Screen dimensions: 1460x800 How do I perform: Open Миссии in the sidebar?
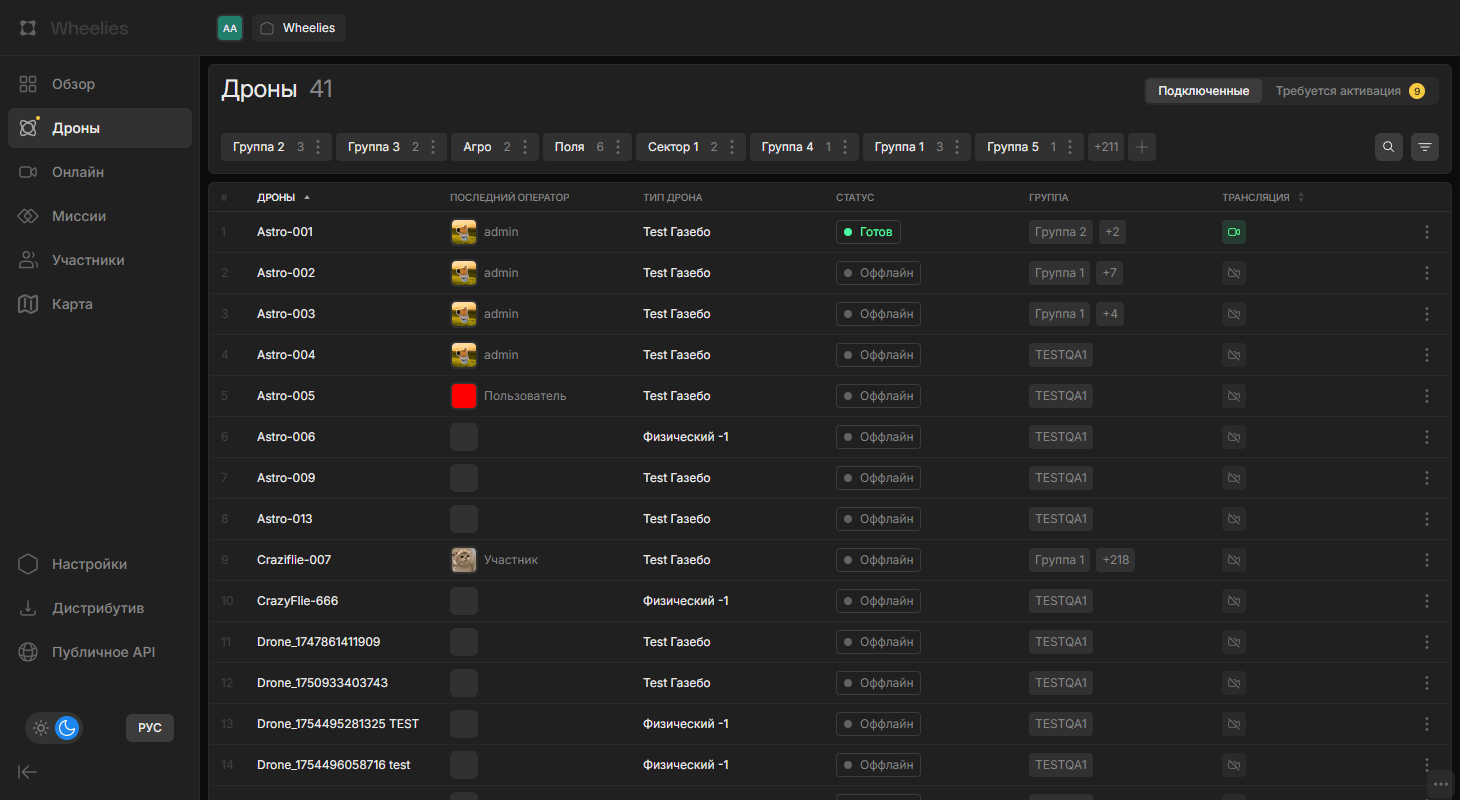(x=79, y=216)
